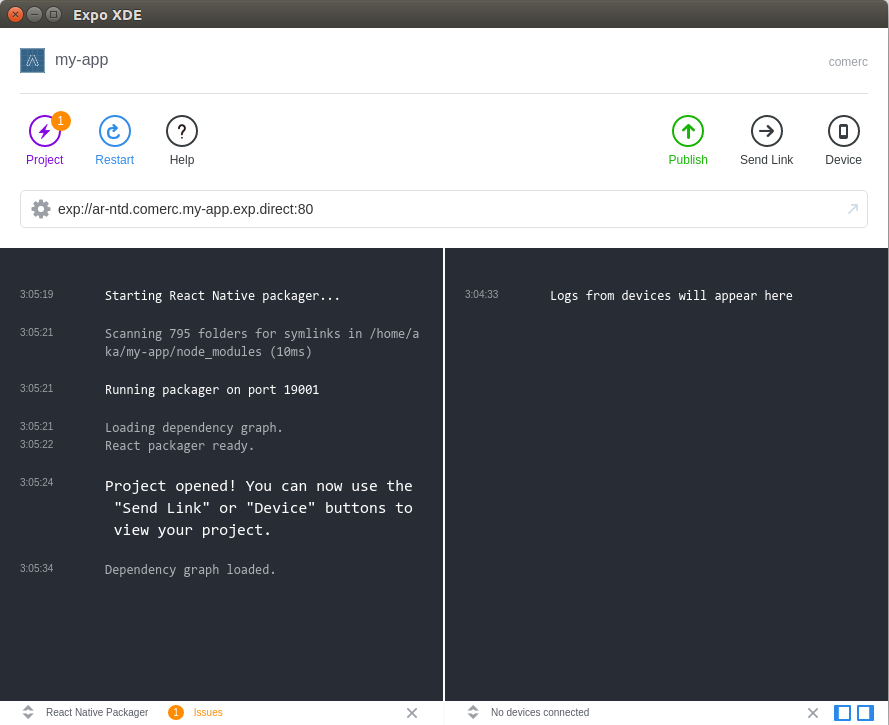Open Help question mark icon
This screenshot has width=889, height=725.
pyautogui.click(x=182, y=131)
